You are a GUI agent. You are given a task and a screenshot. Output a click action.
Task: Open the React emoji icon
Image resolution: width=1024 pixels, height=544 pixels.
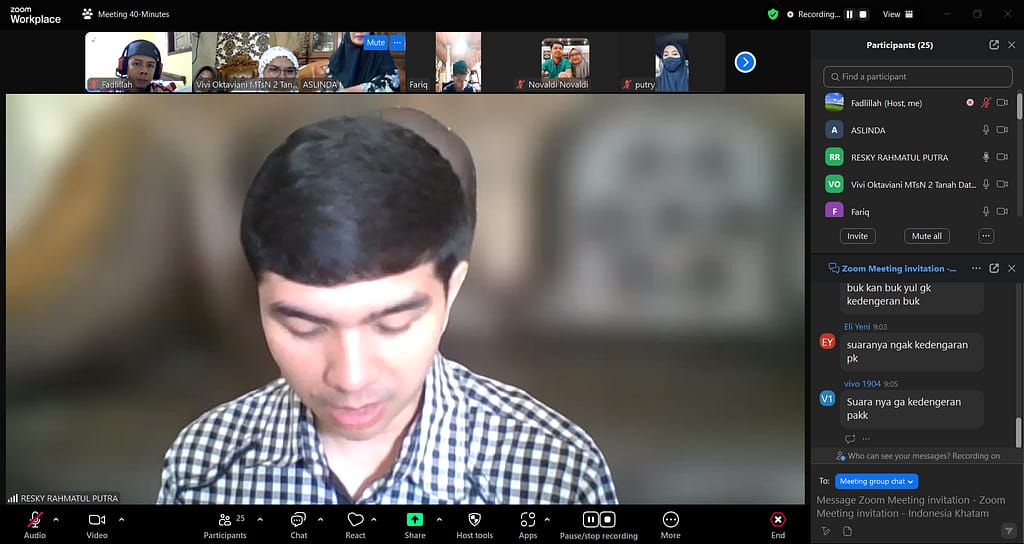pyautogui.click(x=355, y=520)
